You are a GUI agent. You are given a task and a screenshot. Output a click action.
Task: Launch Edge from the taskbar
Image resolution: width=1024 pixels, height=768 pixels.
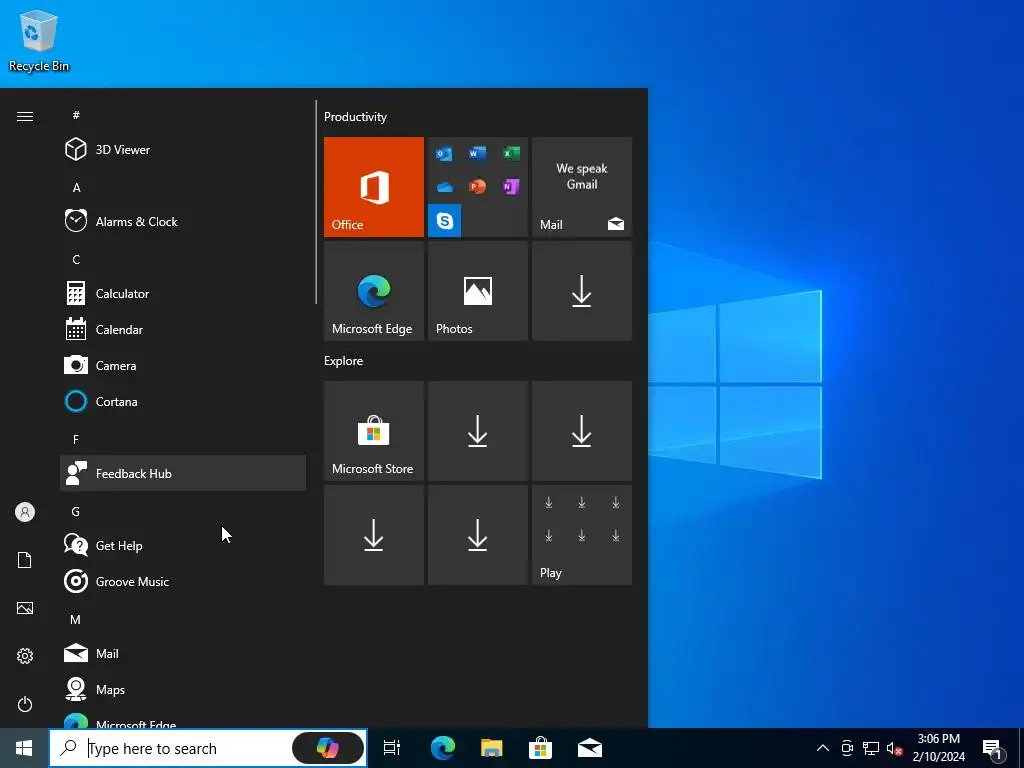442,748
